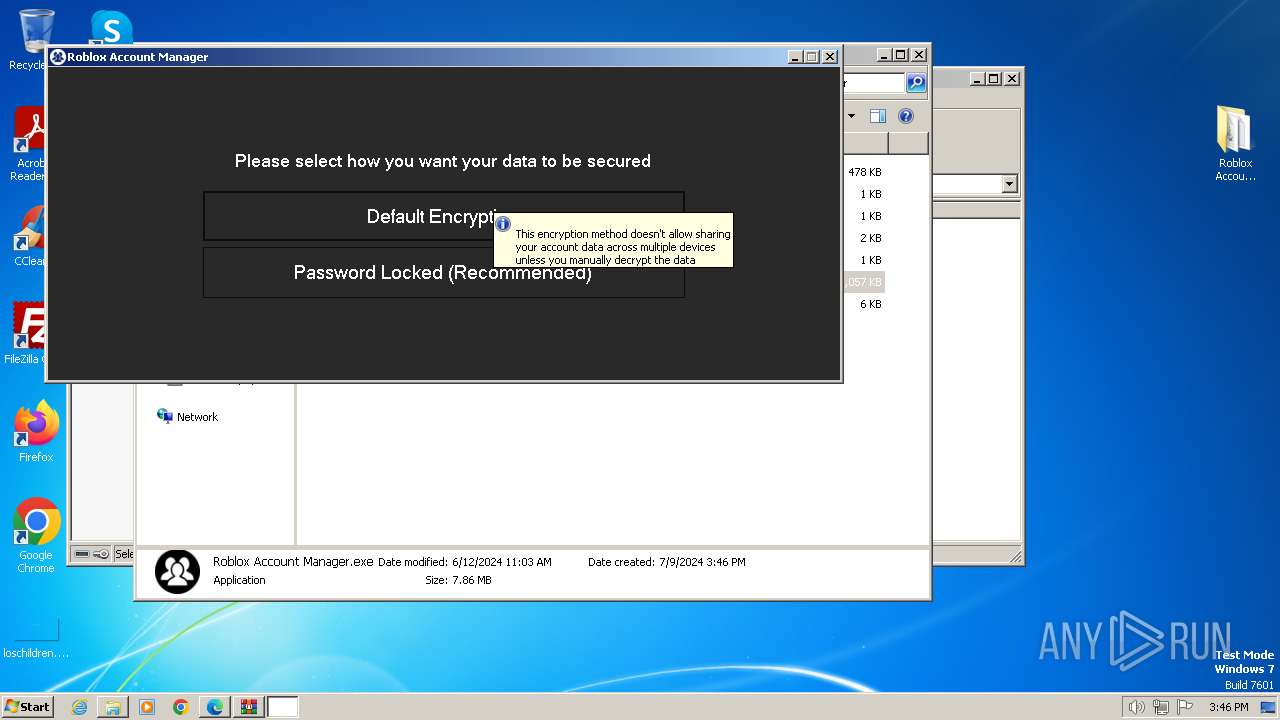1280x720 pixels.
Task: Maximize the Roblox Account Manager window
Action: pos(812,57)
